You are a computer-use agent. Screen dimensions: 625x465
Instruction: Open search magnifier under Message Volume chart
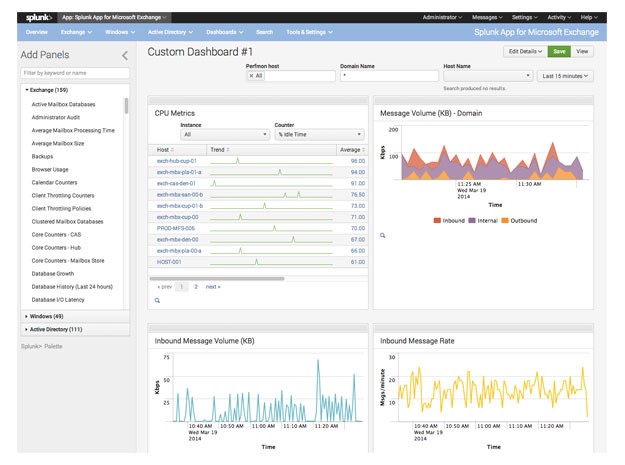[383, 235]
